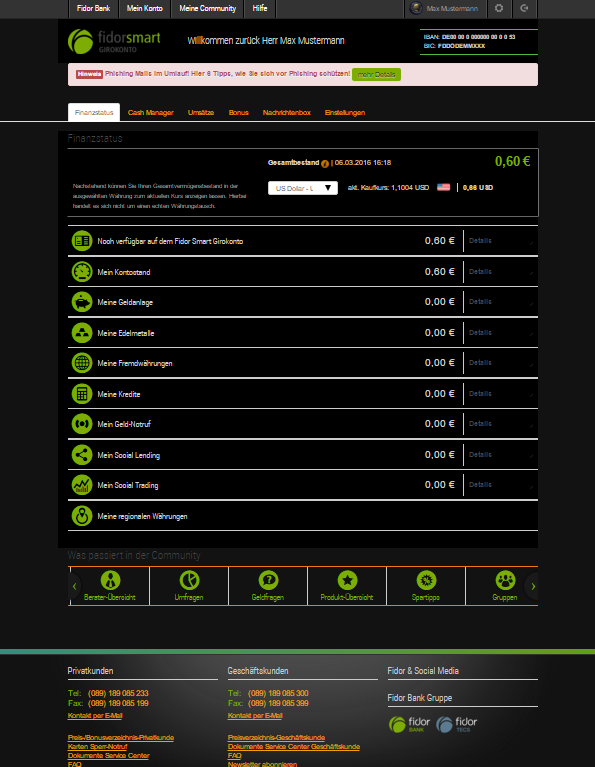Click the Fidor TECS footer logo
Screen dimensions: 595x767
pyautogui.click(x=457, y=724)
